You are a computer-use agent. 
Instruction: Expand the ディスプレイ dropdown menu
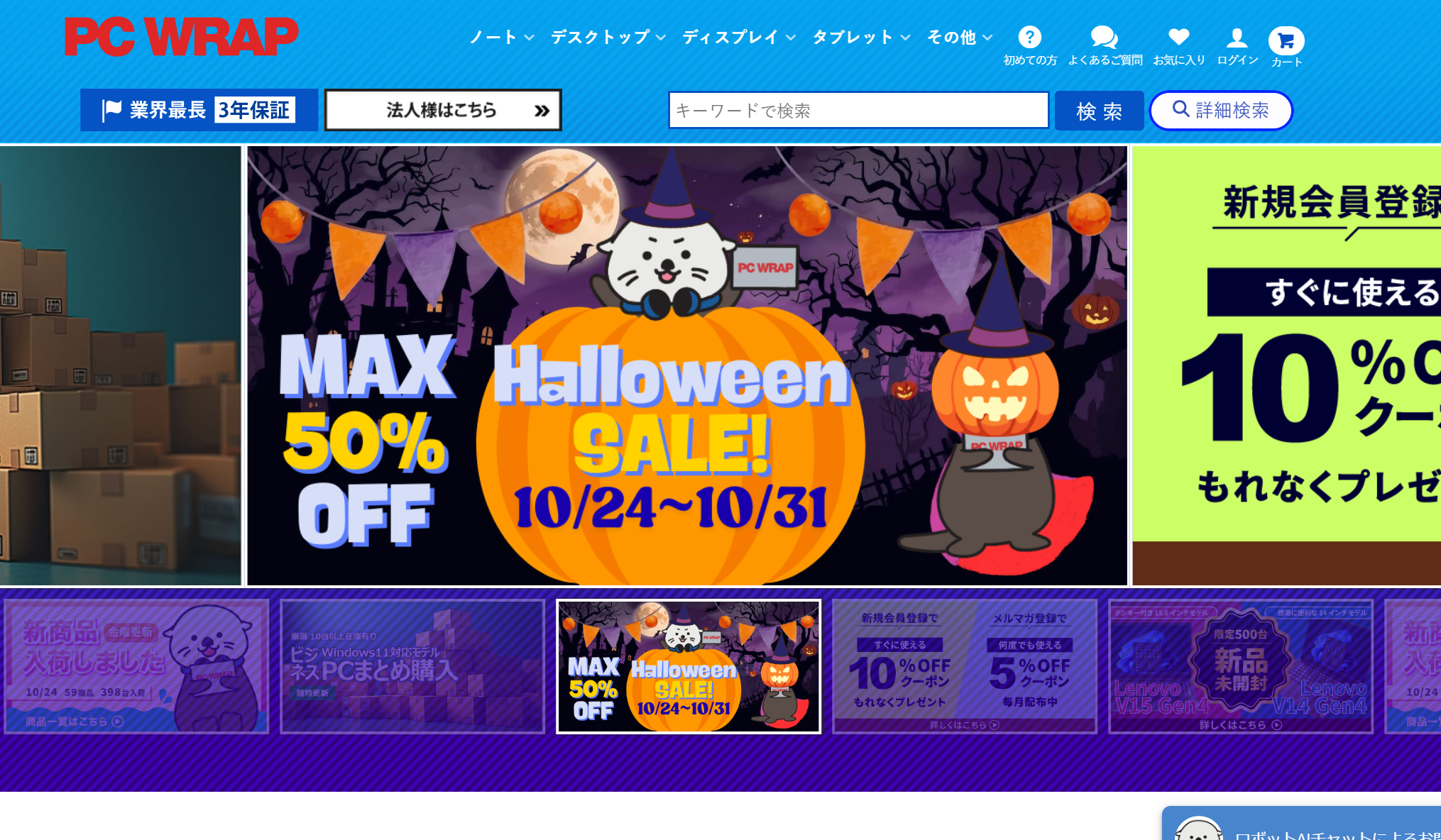pyautogui.click(x=739, y=37)
